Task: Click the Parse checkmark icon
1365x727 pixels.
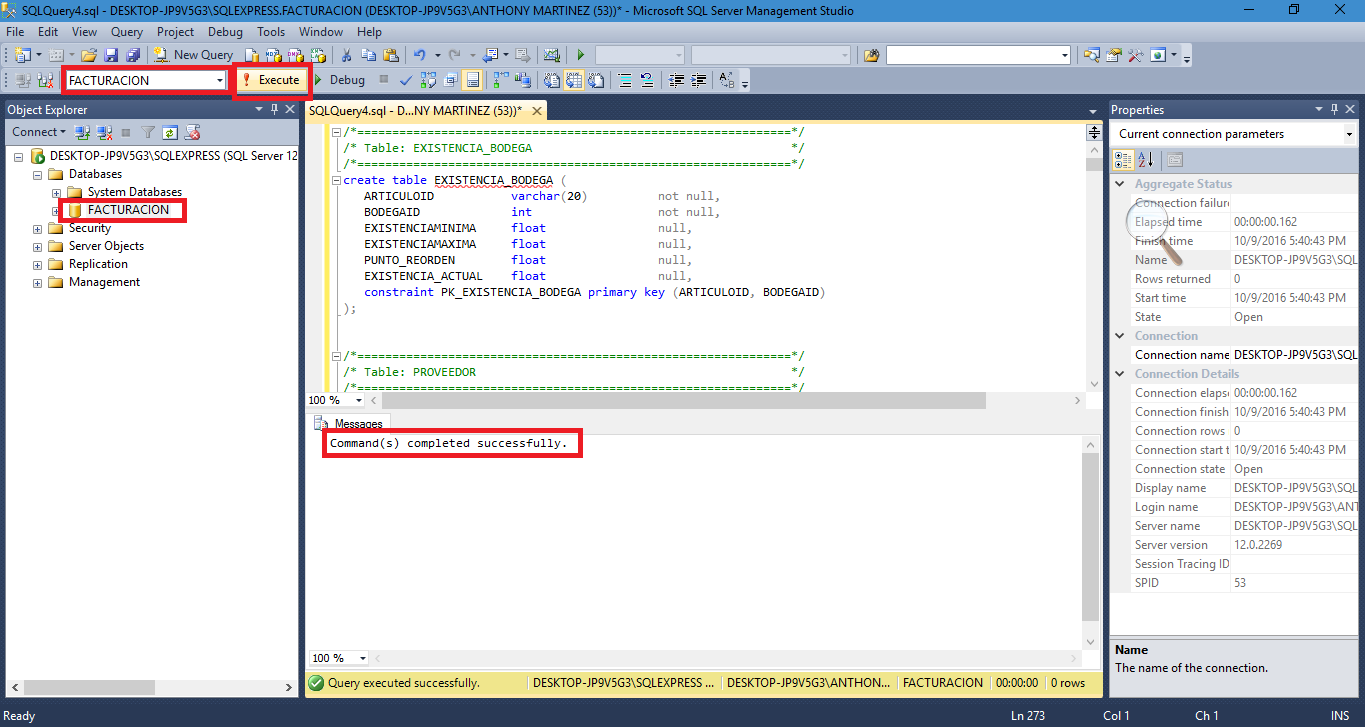Action: click(406, 80)
